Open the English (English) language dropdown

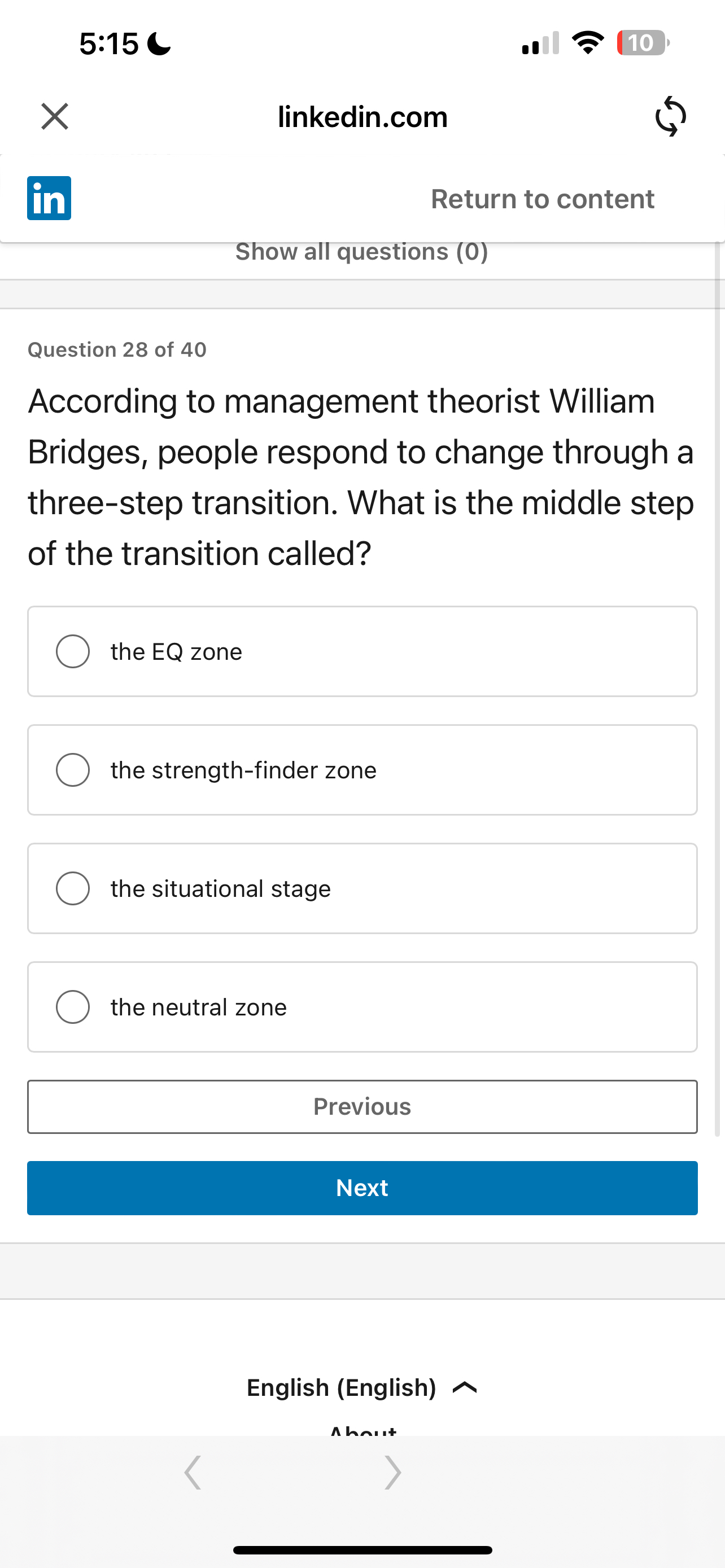coord(342,1387)
